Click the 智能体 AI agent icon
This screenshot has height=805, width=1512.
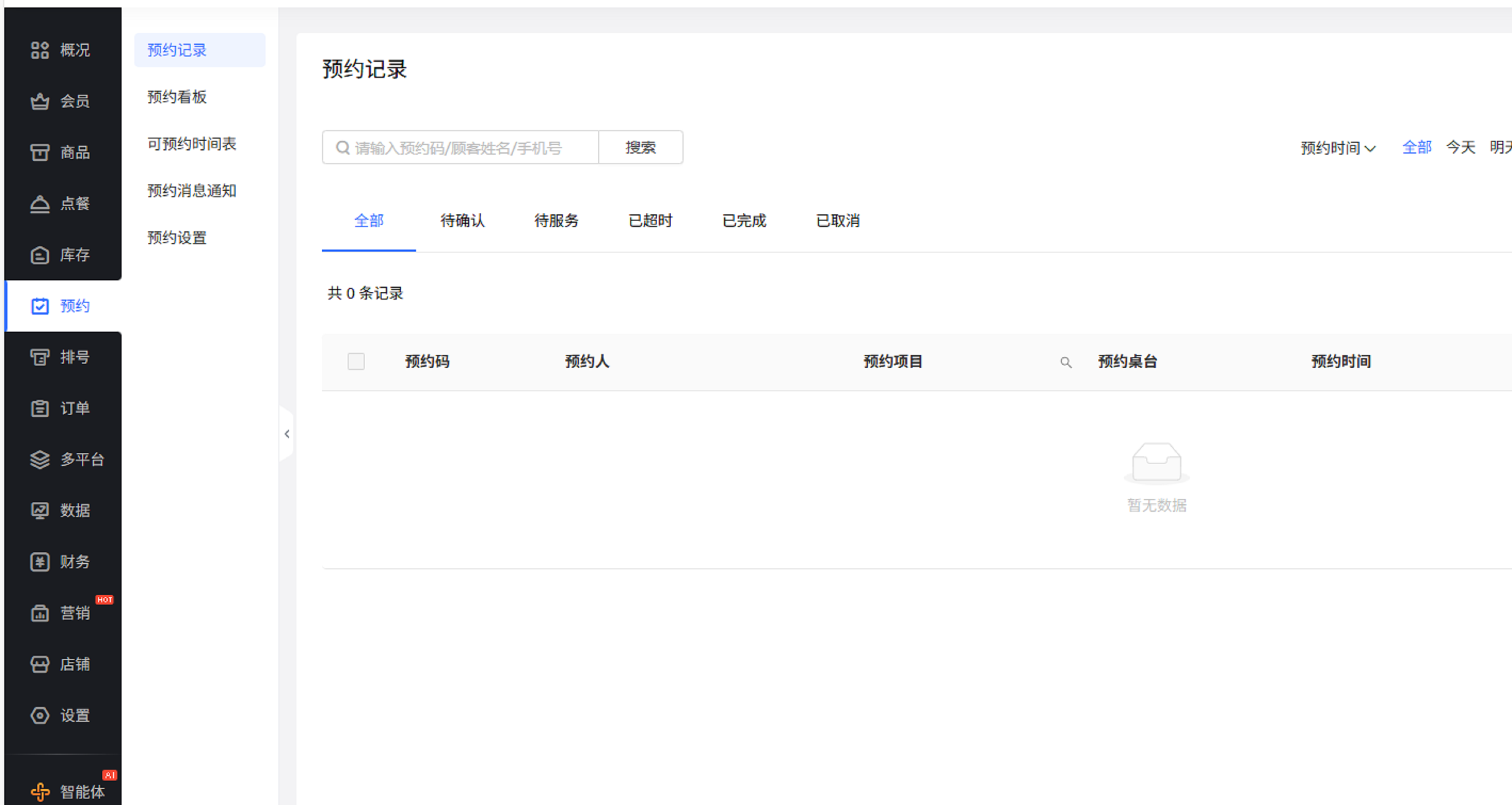pos(40,792)
